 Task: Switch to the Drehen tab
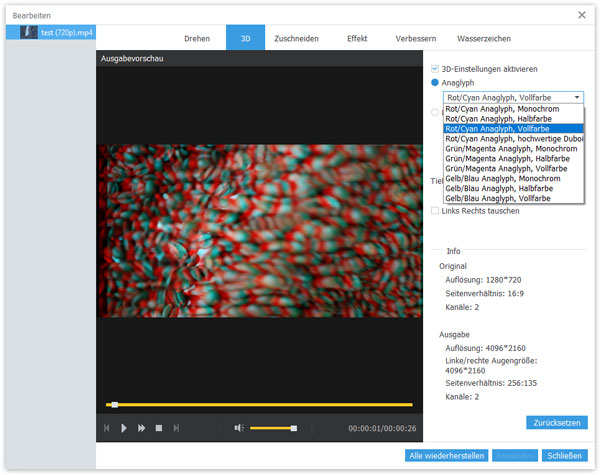(197, 38)
